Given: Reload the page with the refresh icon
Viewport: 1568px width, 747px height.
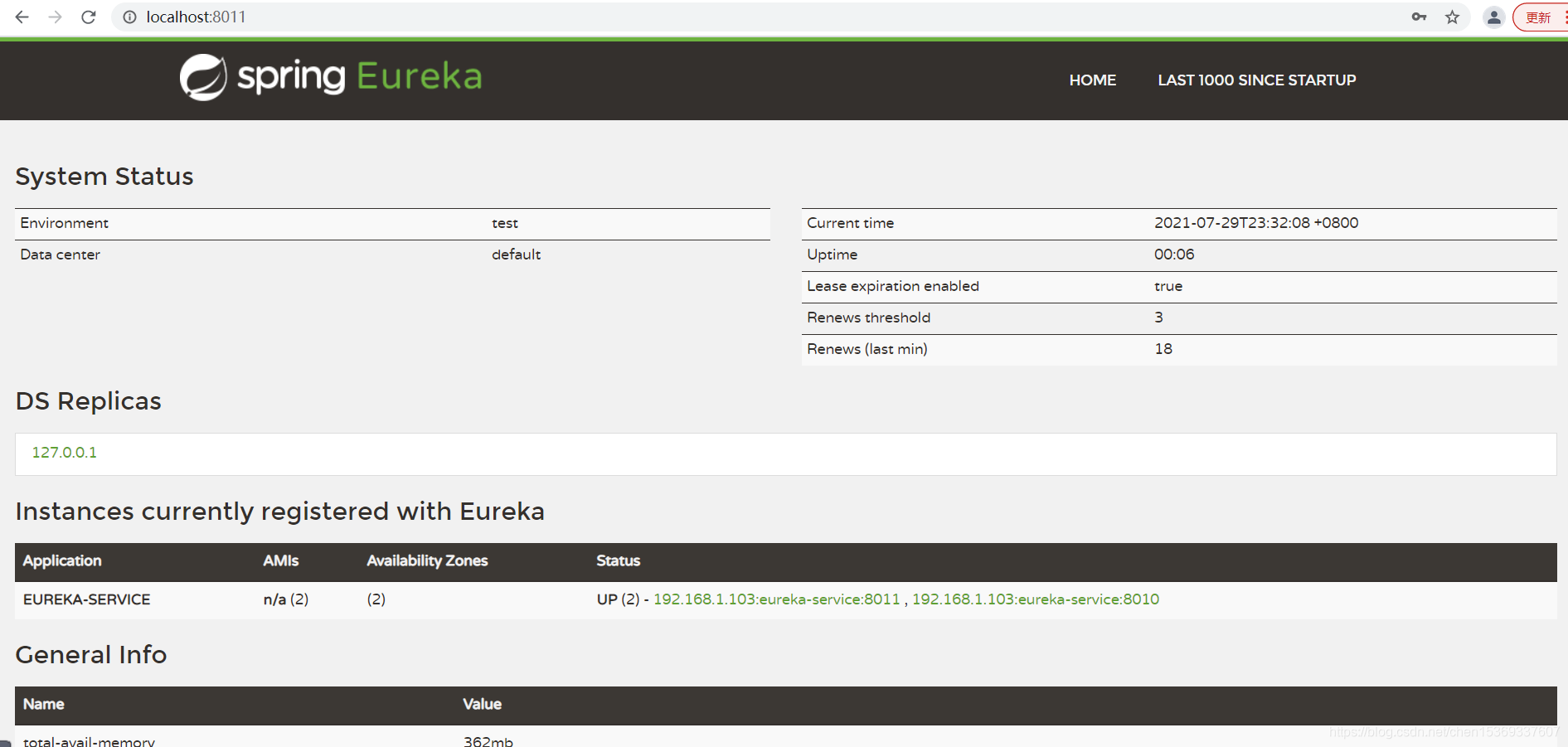Looking at the screenshot, I should (89, 17).
